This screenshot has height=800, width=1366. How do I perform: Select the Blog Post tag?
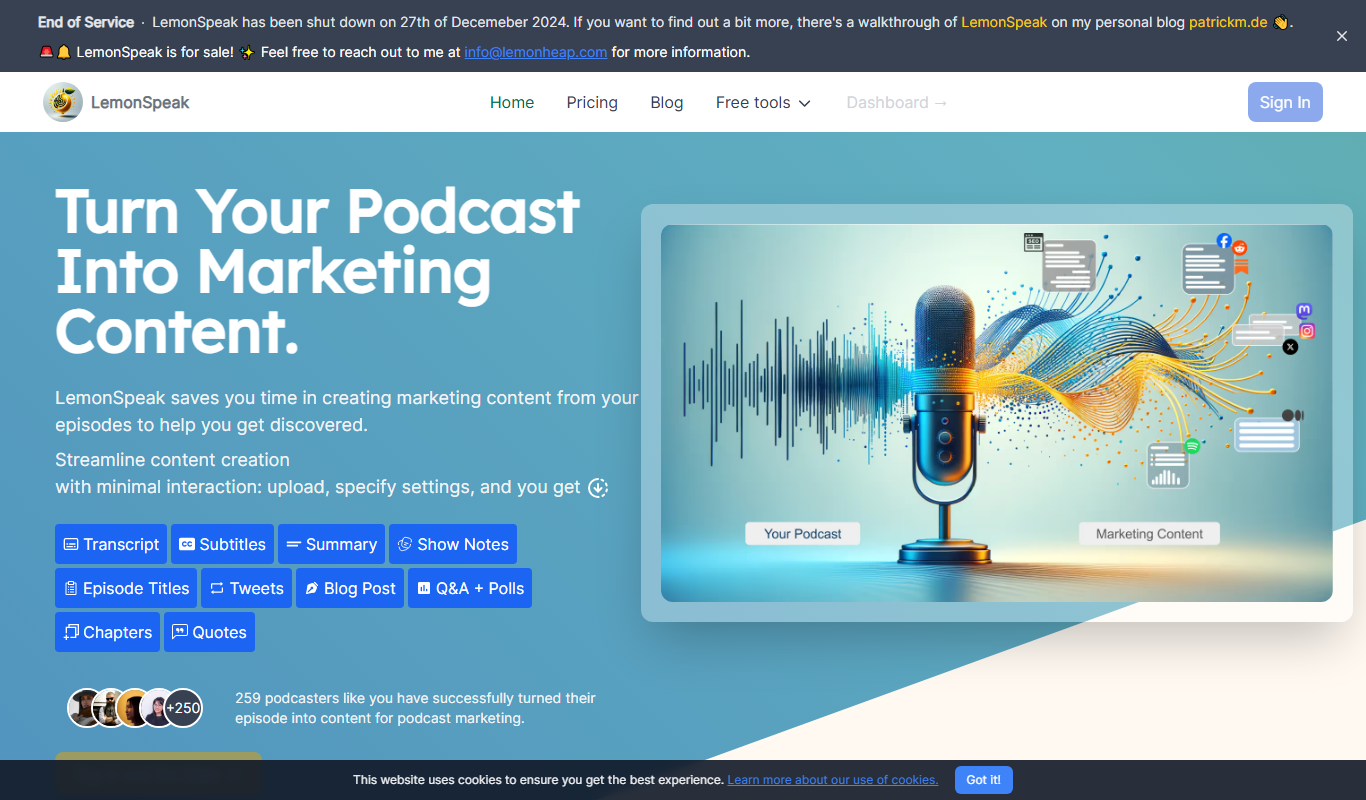(x=350, y=588)
